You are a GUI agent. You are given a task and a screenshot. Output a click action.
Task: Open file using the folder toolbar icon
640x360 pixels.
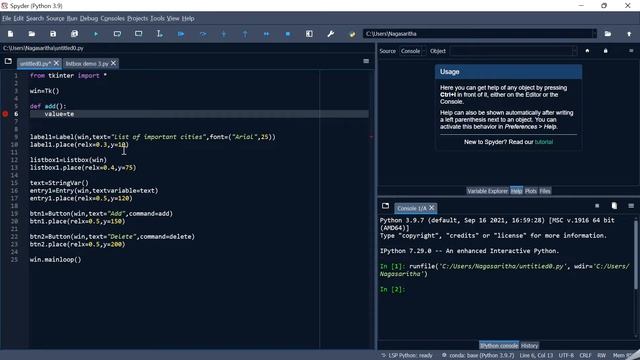click(x=32, y=34)
